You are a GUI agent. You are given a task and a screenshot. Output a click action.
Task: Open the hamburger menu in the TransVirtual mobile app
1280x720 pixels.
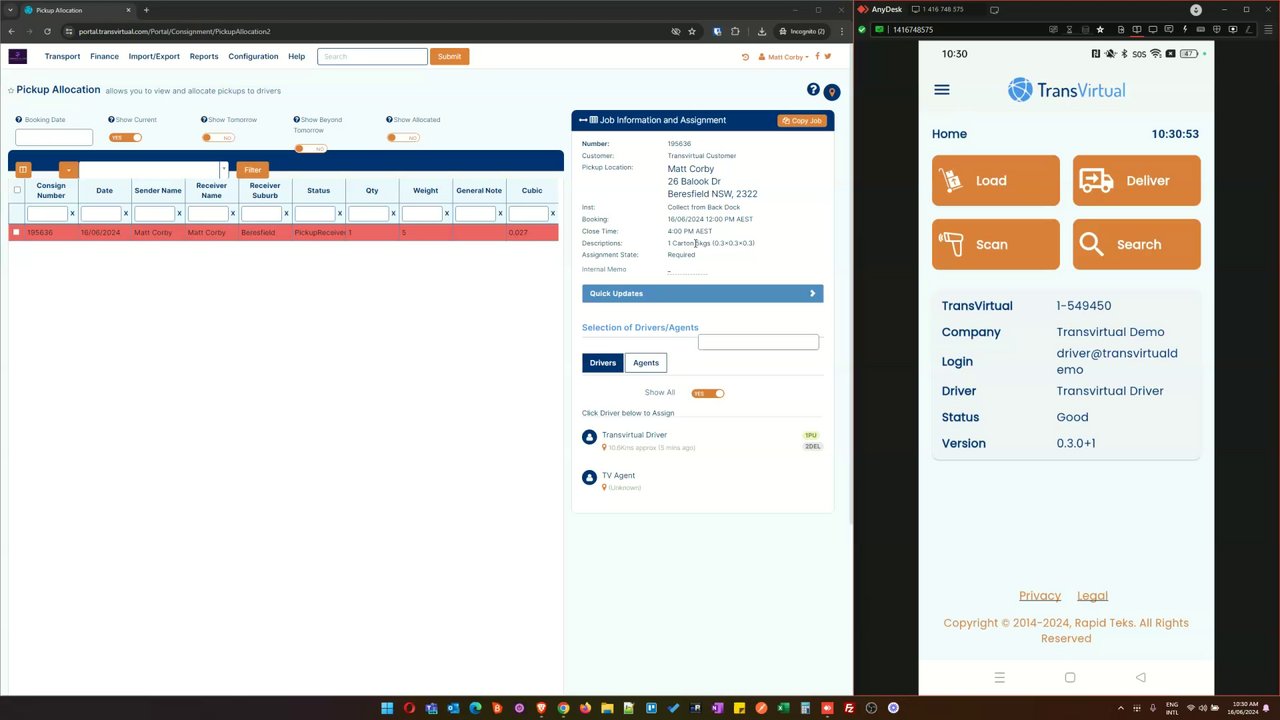941,90
